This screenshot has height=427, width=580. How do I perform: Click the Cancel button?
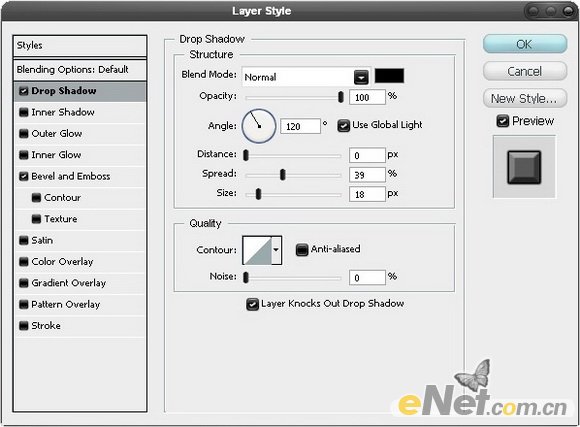pos(525,71)
